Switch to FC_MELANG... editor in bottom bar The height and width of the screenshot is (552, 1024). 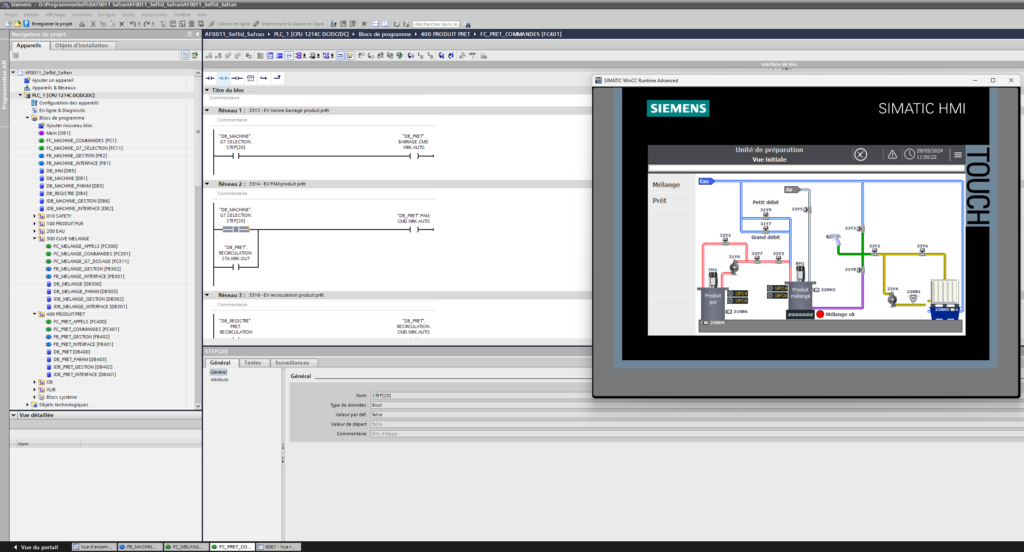(x=185, y=547)
